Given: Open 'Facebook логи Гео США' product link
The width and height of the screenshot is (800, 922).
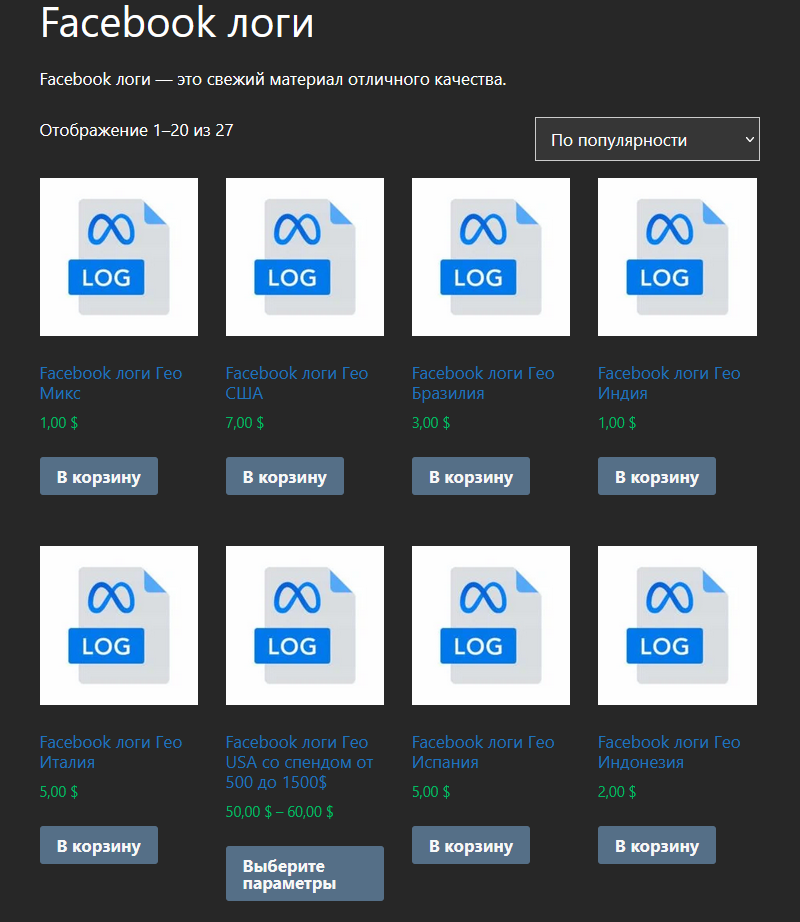Looking at the screenshot, I should [x=297, y=383].
